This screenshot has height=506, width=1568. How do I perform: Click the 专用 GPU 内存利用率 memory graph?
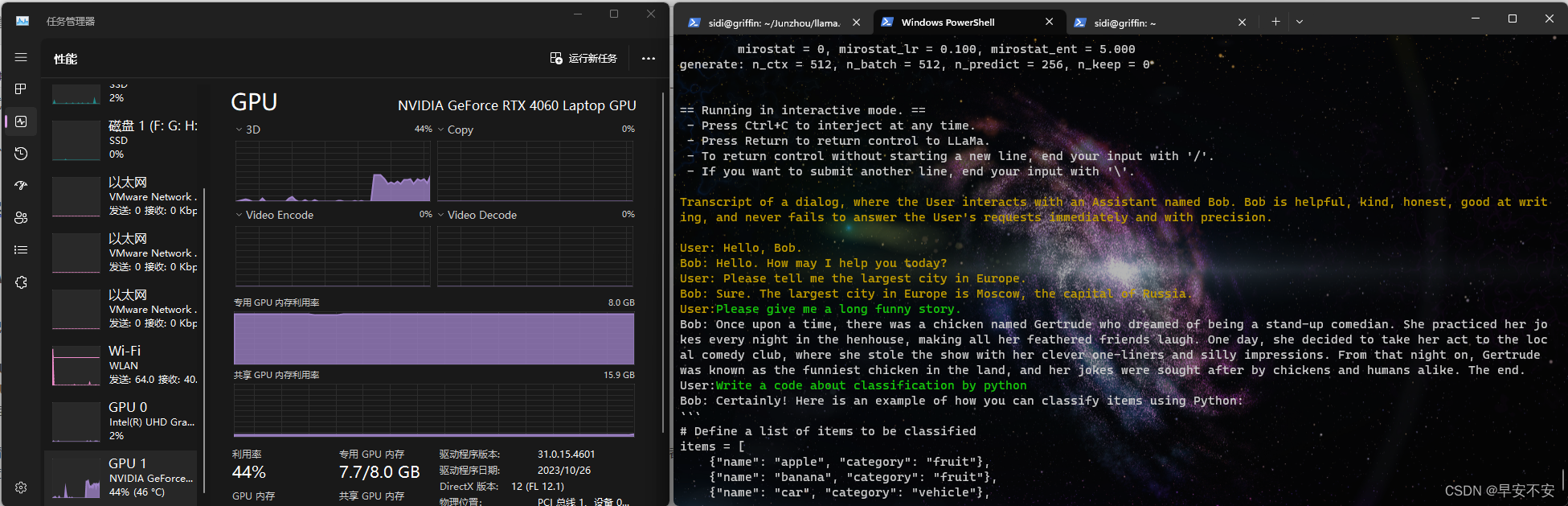[434, 338]
